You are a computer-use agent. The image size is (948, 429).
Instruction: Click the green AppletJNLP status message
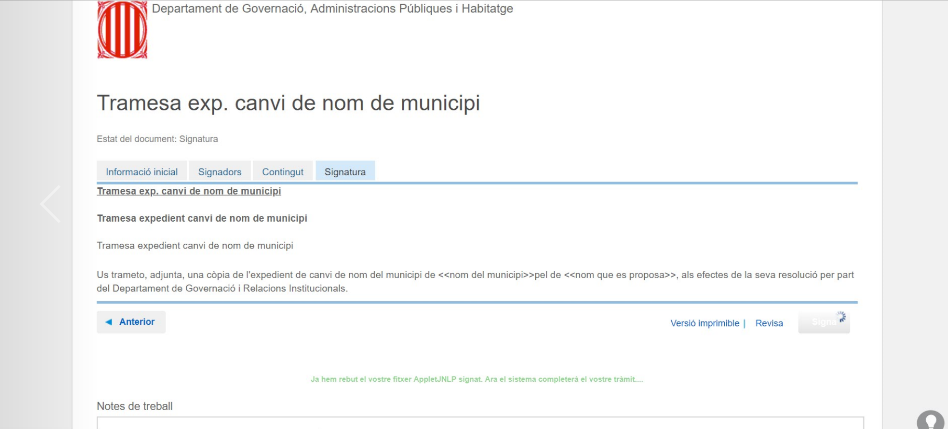click(x=477, y=380)
